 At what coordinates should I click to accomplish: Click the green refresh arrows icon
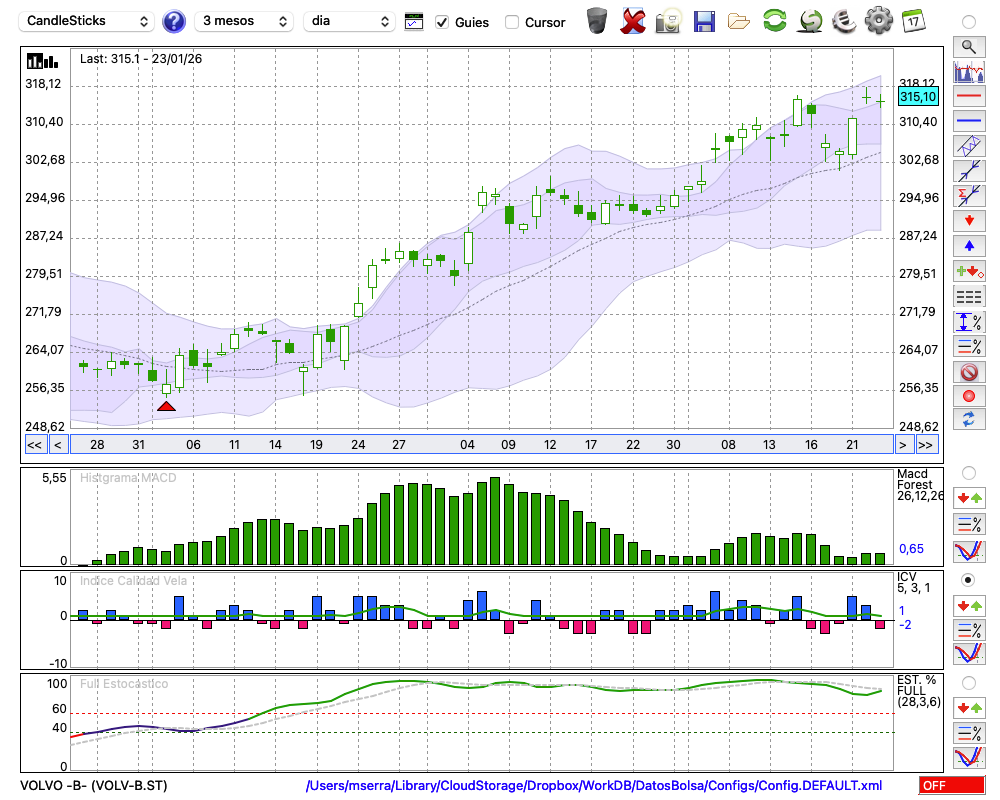(774, 20)
